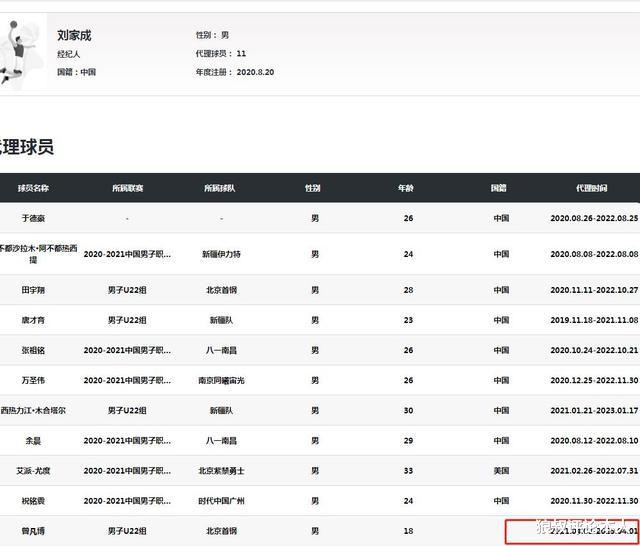
Task: Open player 西热力江·木合塔尔 in the table
Action: tap(33, 411)
